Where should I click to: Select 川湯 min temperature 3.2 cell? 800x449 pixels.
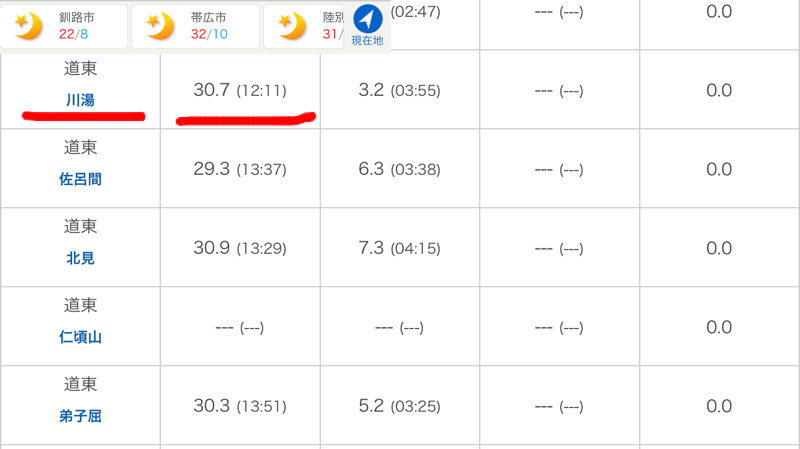[400, 90]
